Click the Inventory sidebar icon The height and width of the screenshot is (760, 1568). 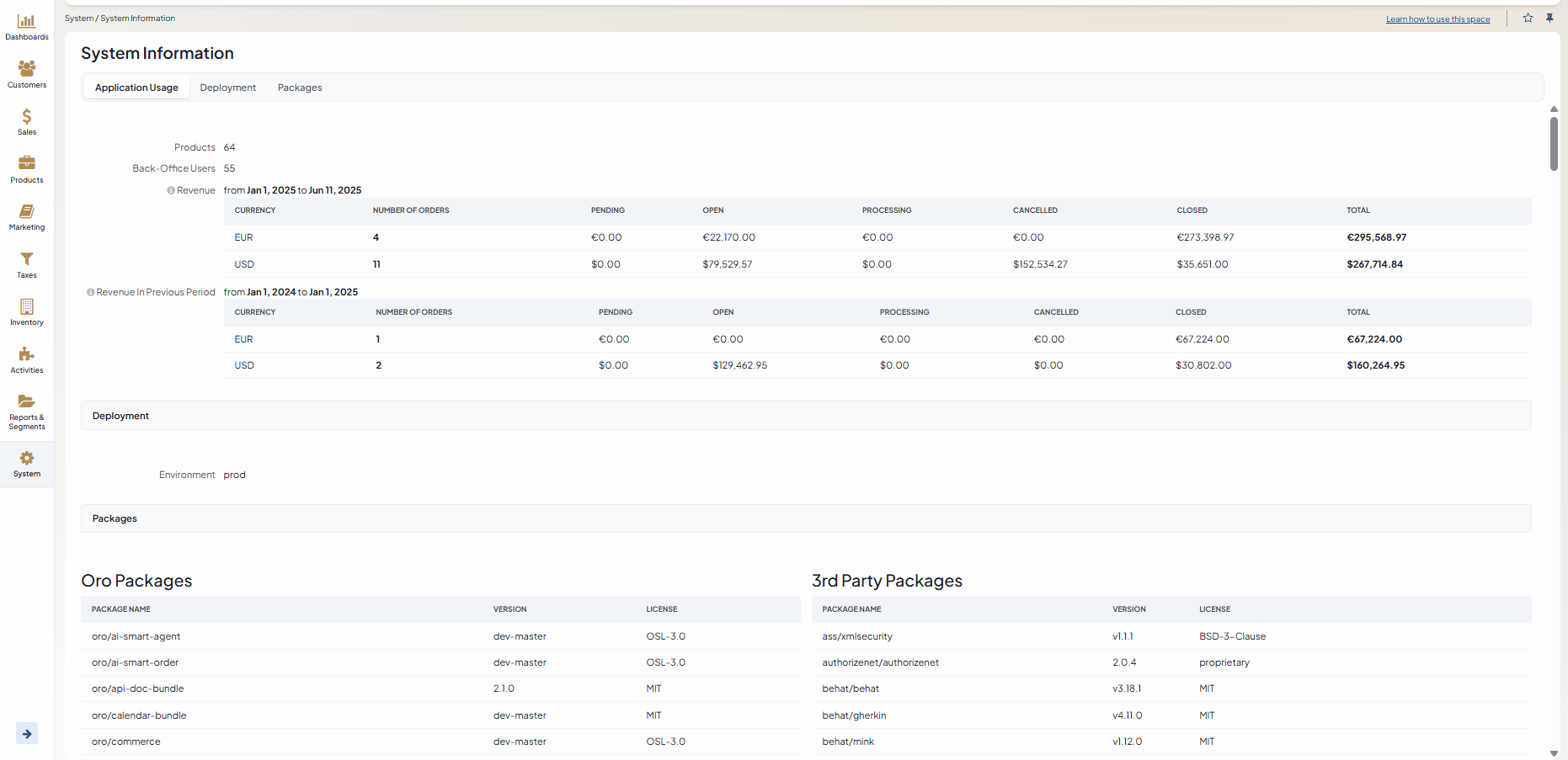click(27, 306)
